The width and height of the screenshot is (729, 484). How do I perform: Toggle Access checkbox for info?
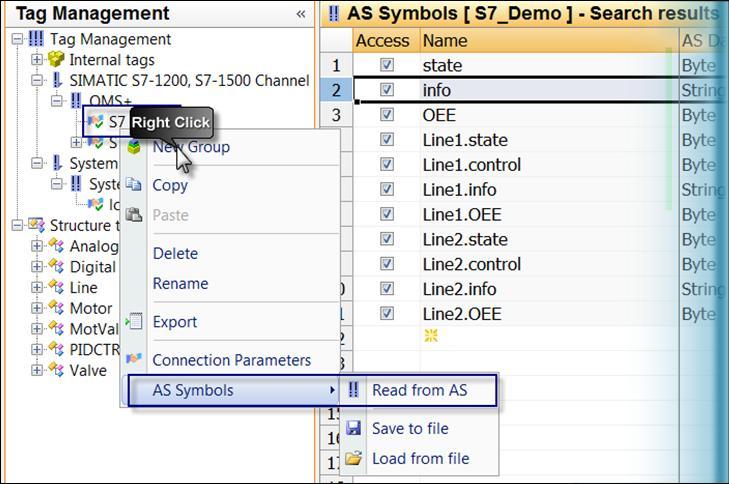pos(387,89)
